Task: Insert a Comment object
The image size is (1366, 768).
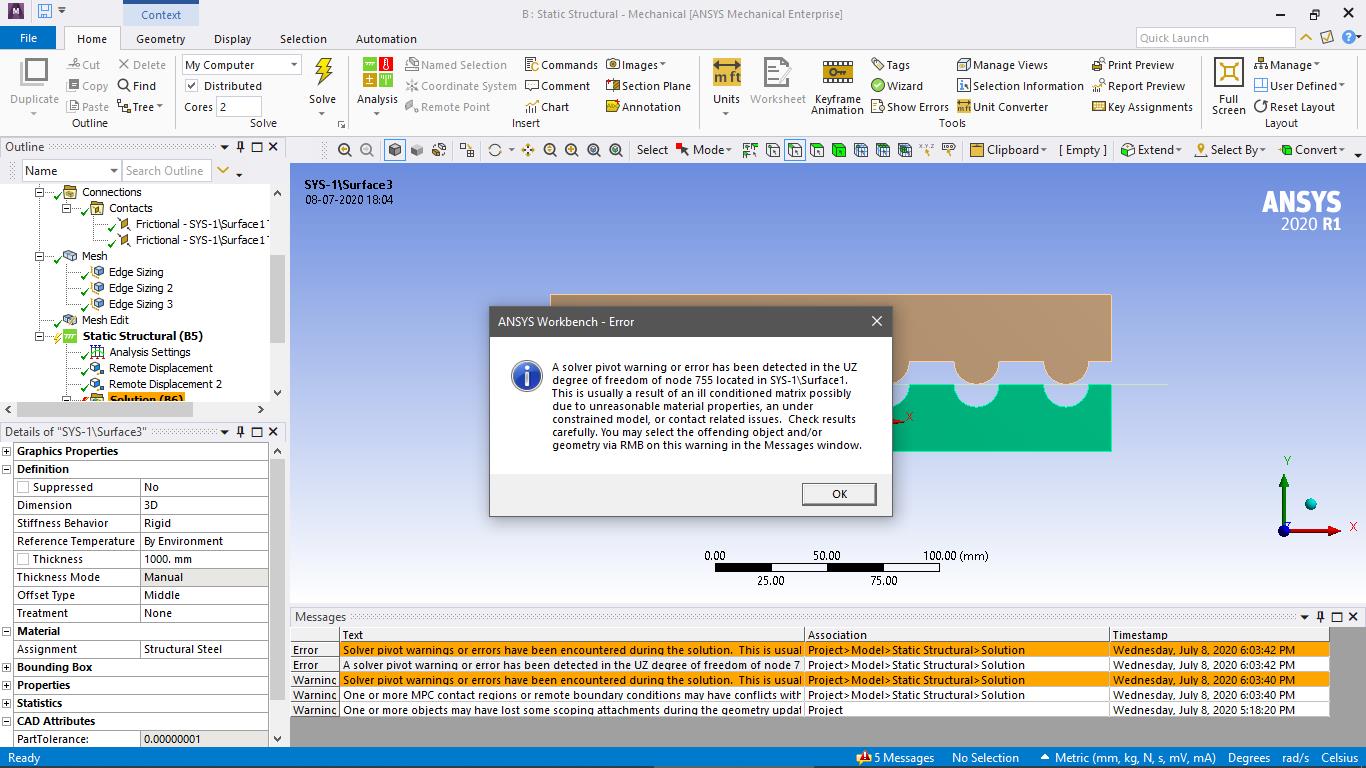Action: pos(557,86)
